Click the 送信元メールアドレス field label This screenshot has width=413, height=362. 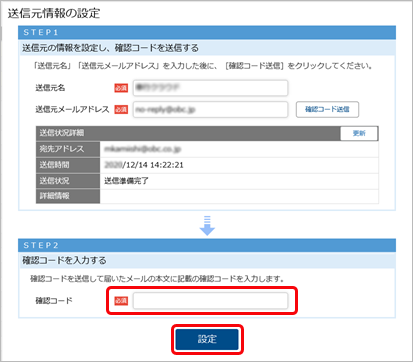pyautogui.click(x=72, y=109)
